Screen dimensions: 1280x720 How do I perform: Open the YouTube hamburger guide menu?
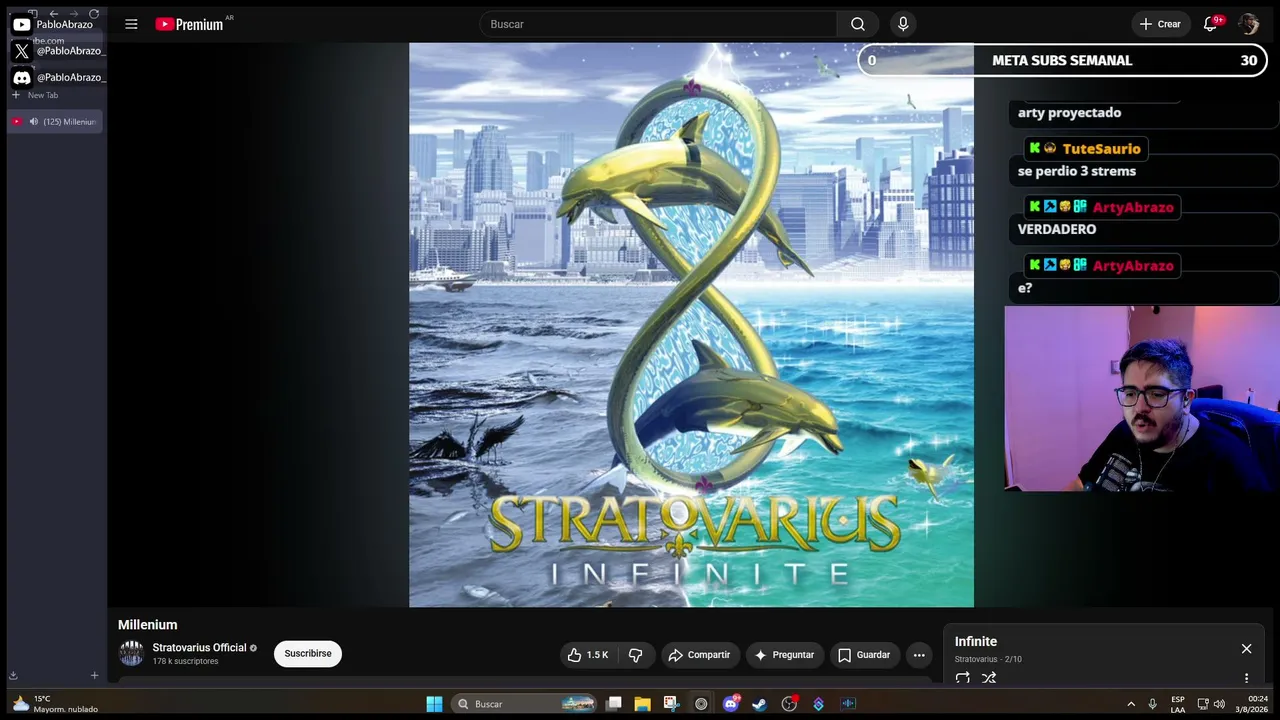tap(131, 24)
